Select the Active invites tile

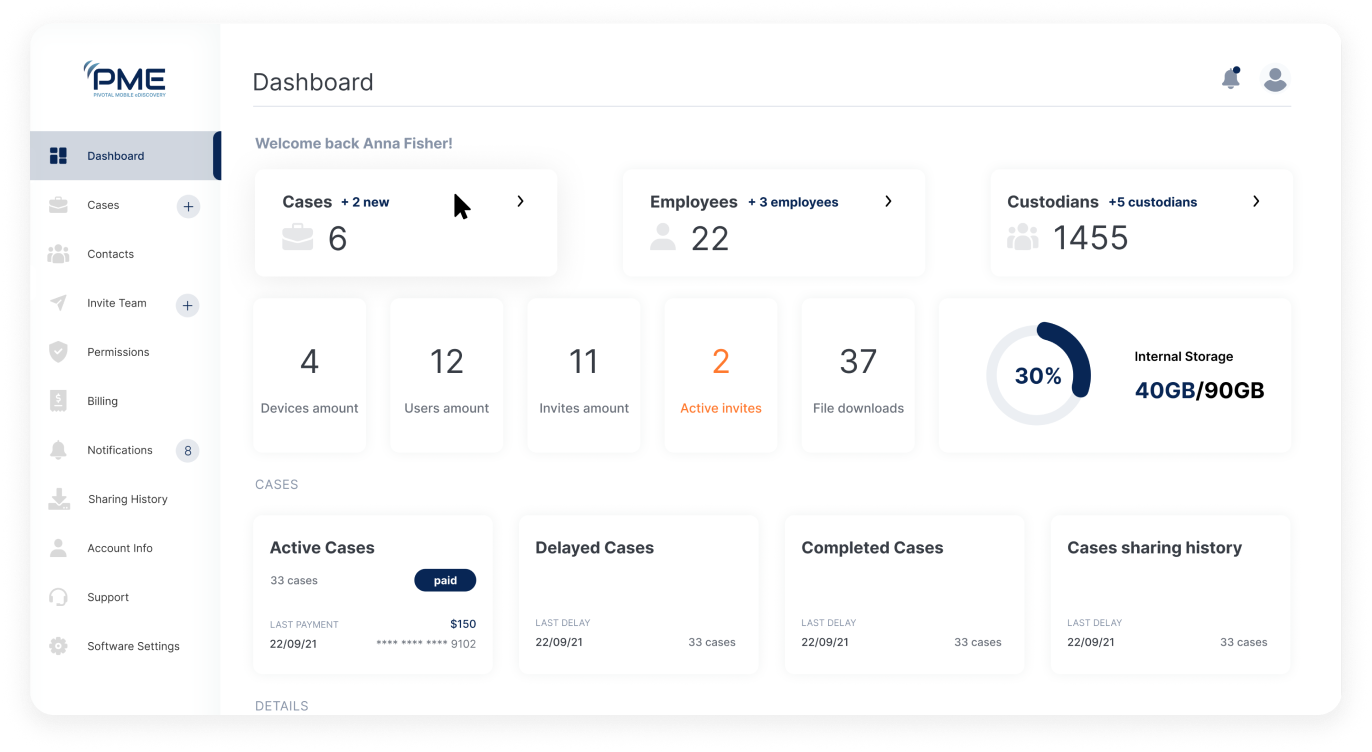point(721,375)
